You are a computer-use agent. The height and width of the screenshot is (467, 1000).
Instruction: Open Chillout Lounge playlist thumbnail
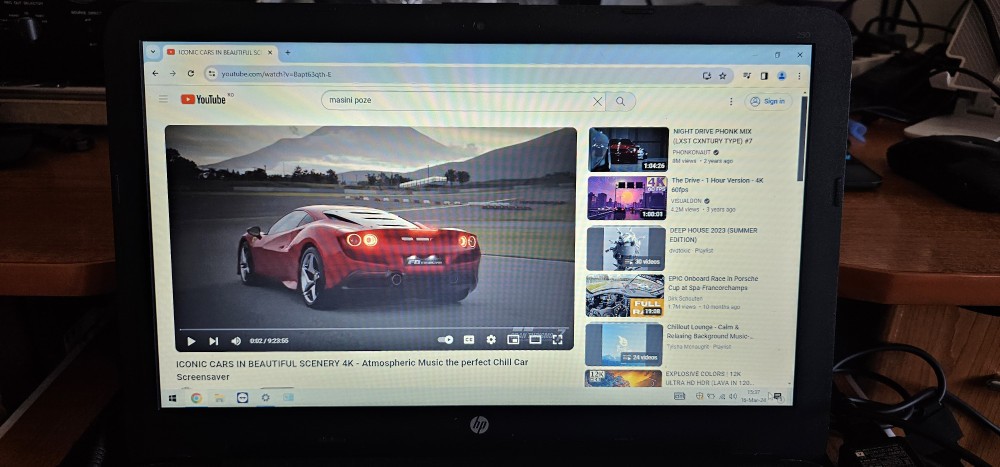pyautogui.click(x=624, y=344)
